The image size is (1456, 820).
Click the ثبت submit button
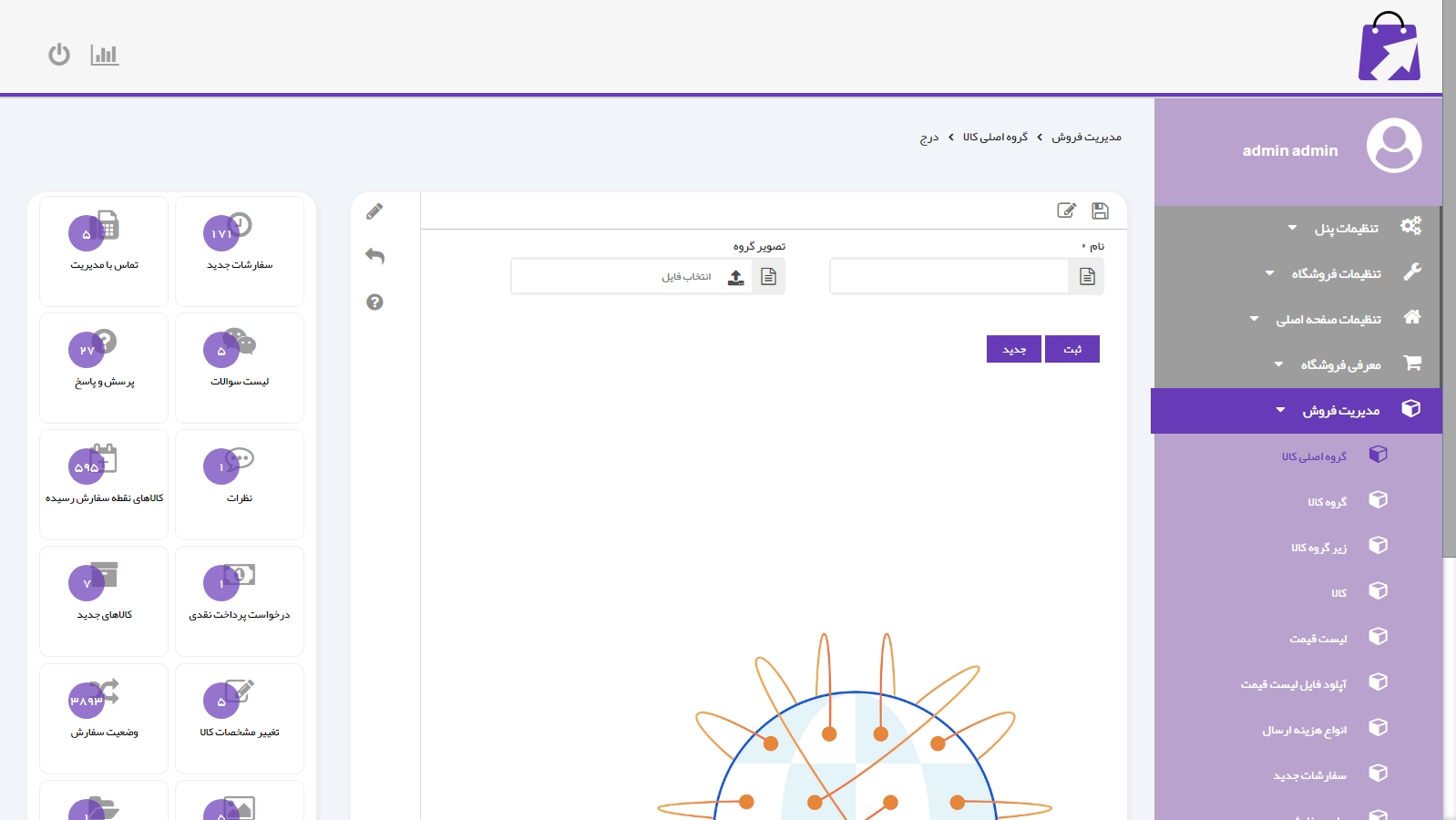click(x=1072, y=349)
